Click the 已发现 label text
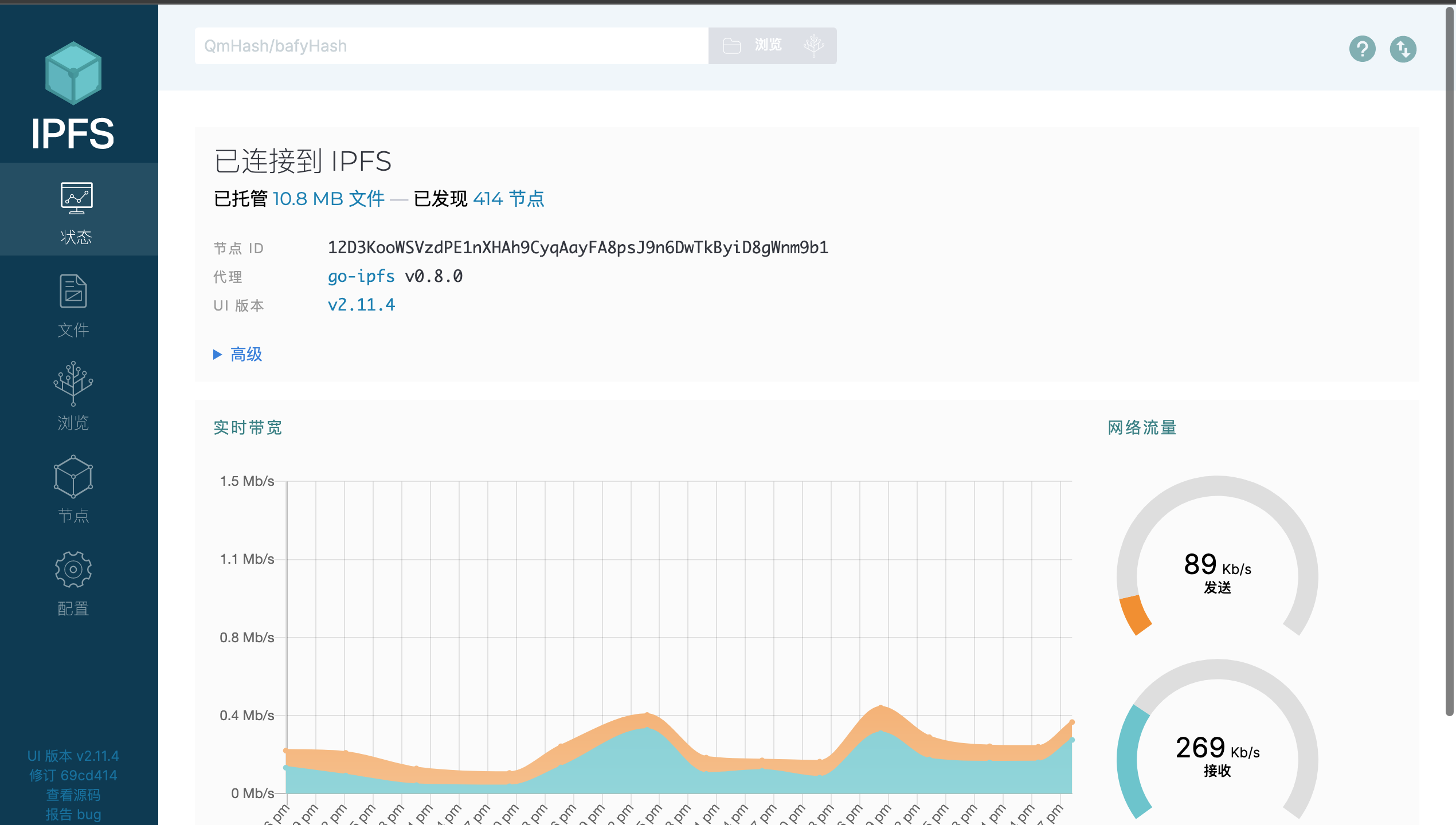 [x=440, y=199]
